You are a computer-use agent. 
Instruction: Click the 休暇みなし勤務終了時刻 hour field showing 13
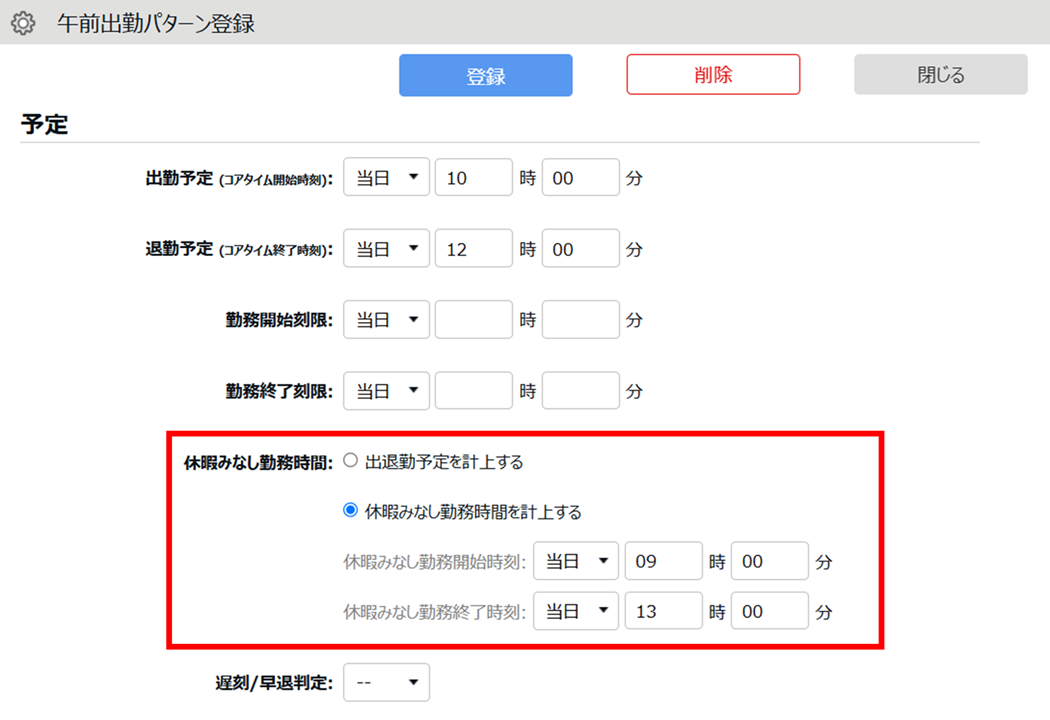click(663, 610)
